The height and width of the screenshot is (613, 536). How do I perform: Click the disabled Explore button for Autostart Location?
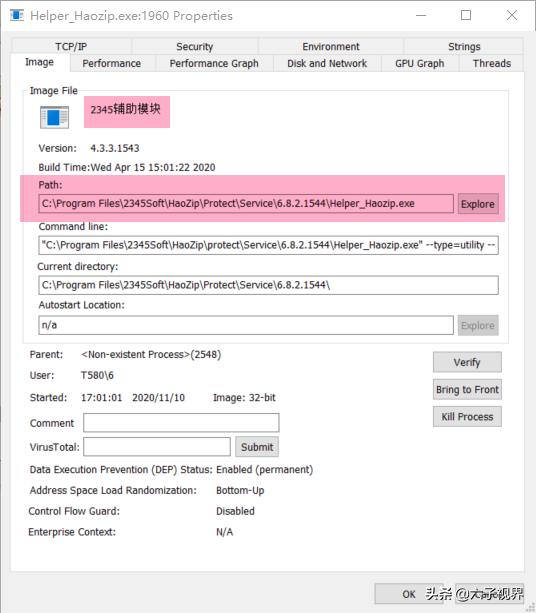[x=478, y=325]
